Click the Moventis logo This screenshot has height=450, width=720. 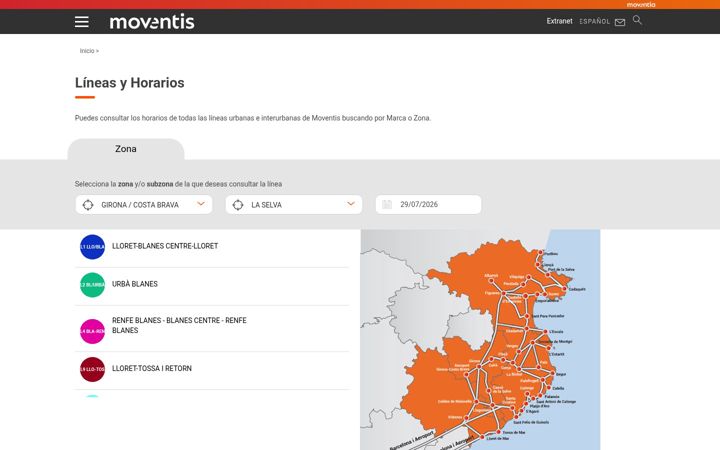[x=152, y=22]
